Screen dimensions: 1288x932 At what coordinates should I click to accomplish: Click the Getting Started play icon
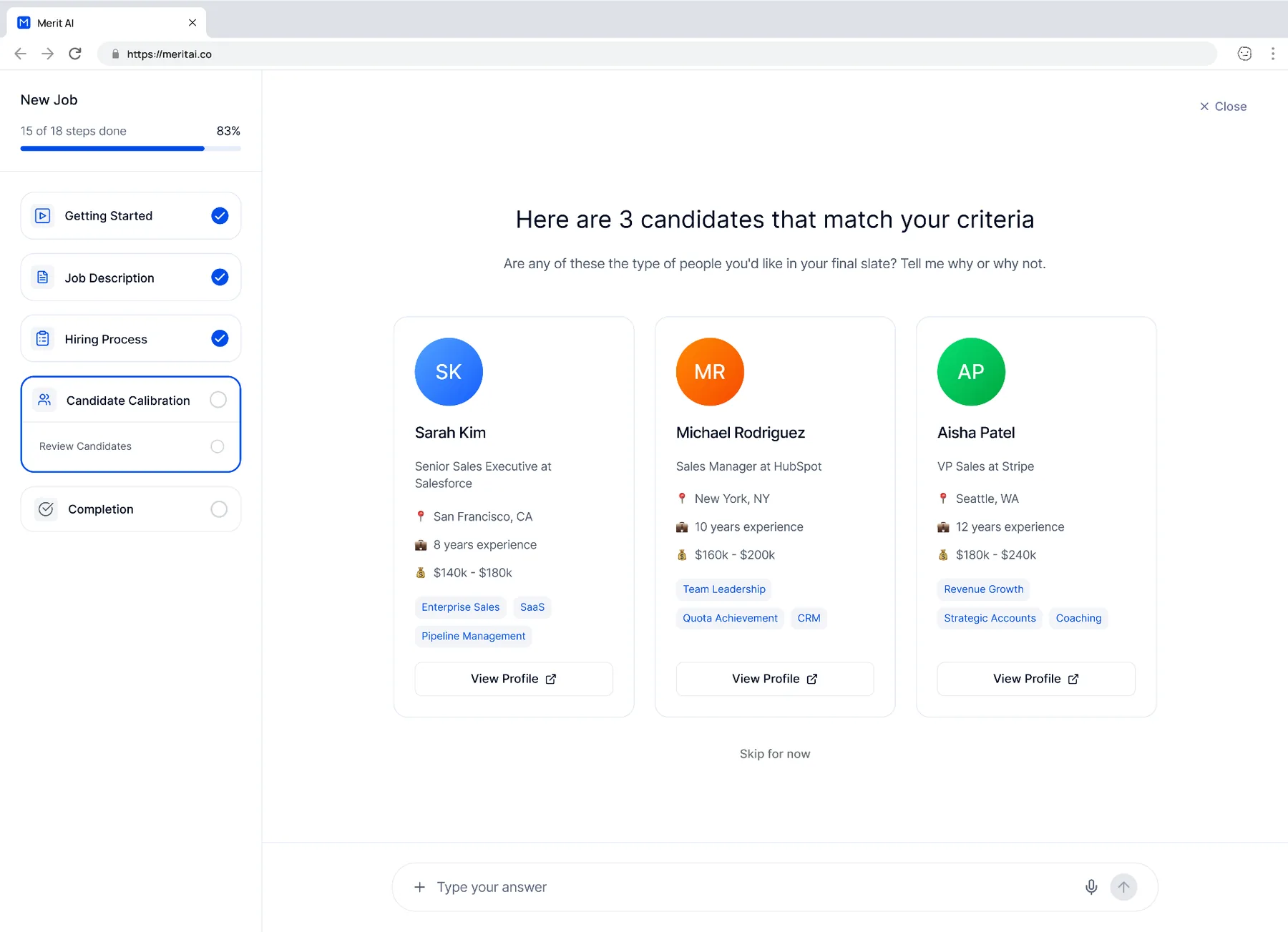(x=43, y=215)
